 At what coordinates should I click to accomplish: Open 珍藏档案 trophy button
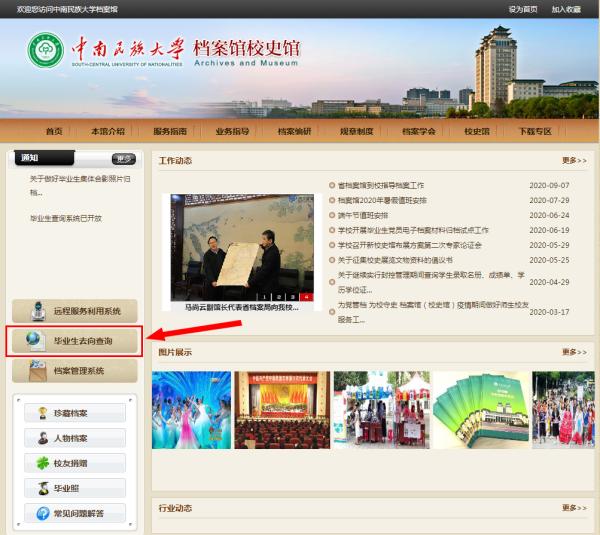click(74, 413)
